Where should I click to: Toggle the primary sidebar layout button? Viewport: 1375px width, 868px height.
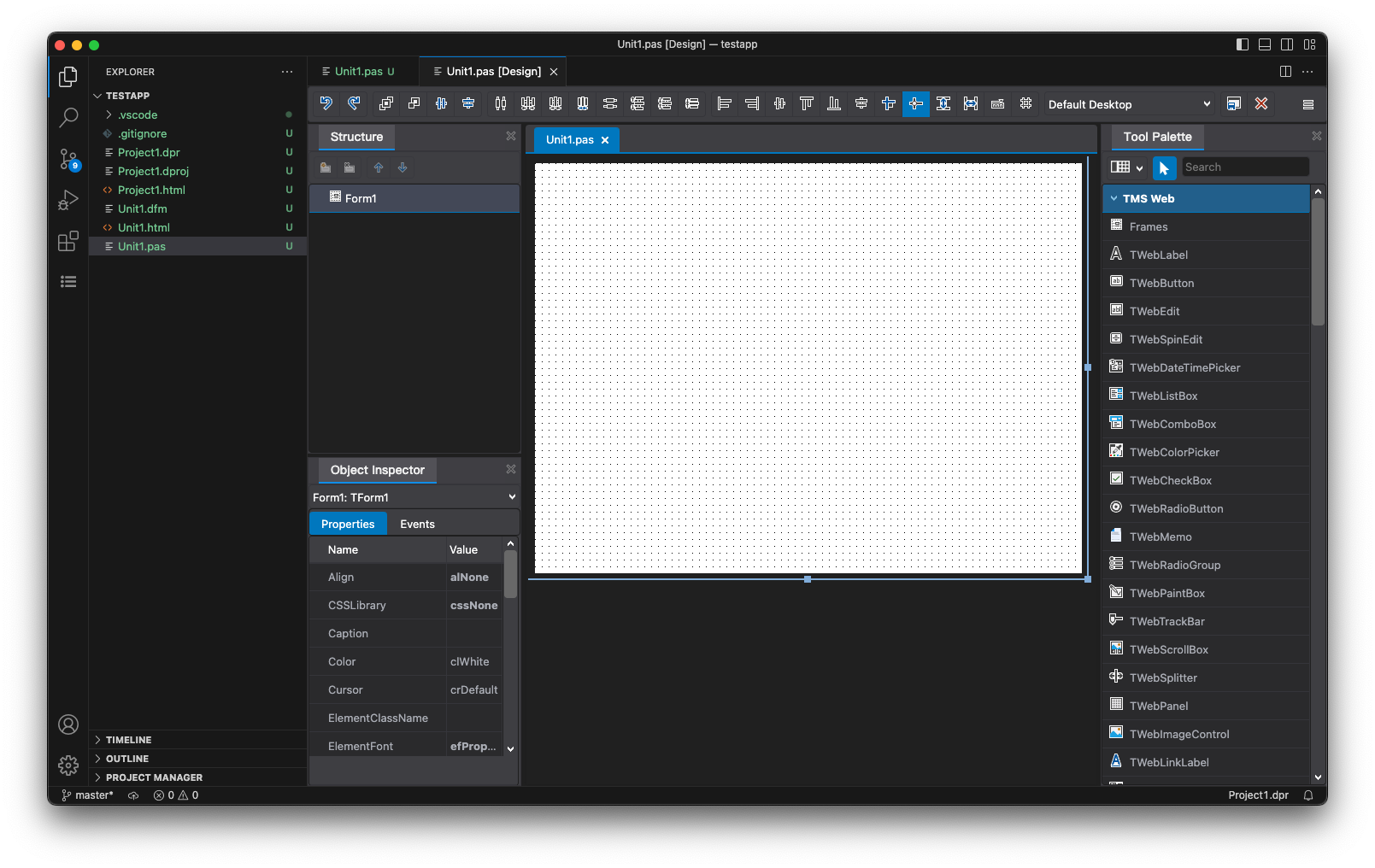coord(1242,44)
